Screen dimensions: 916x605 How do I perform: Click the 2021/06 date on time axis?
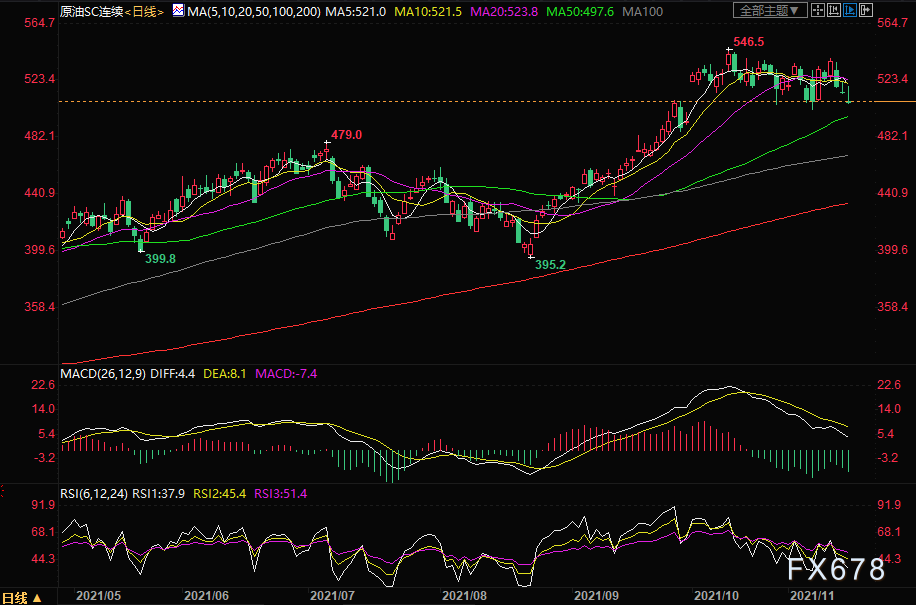point(206,596)
